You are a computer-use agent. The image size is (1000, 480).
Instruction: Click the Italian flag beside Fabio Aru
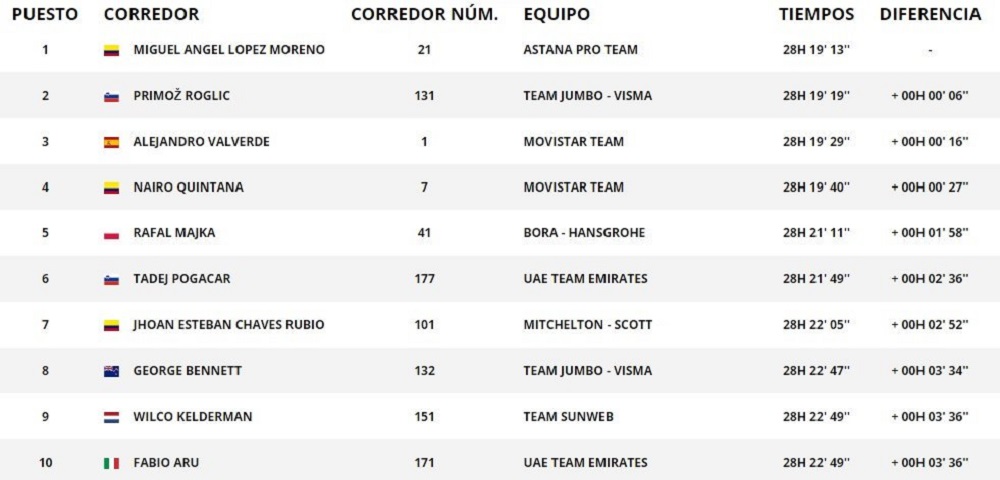111,463
